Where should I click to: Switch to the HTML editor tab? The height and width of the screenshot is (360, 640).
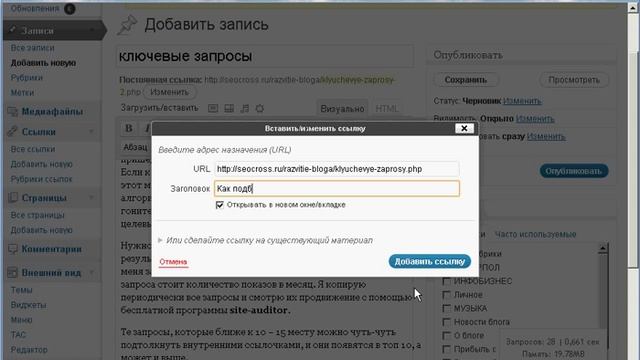click(387, 109)
